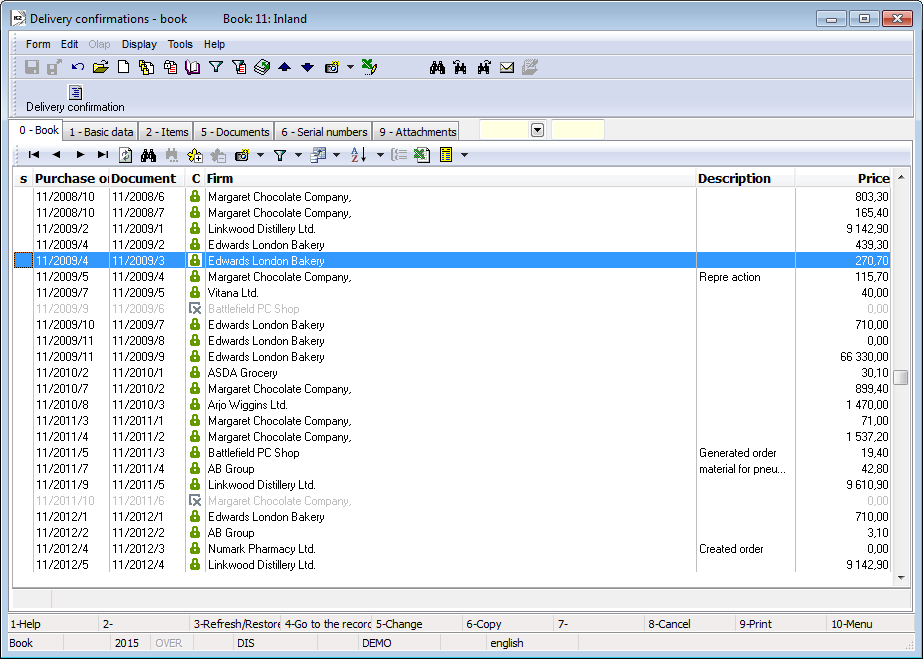Image resolution: width=923 pixels, height=659 pixels.
Task: Click the new blank document icon
Action: [x=124, y=68]
